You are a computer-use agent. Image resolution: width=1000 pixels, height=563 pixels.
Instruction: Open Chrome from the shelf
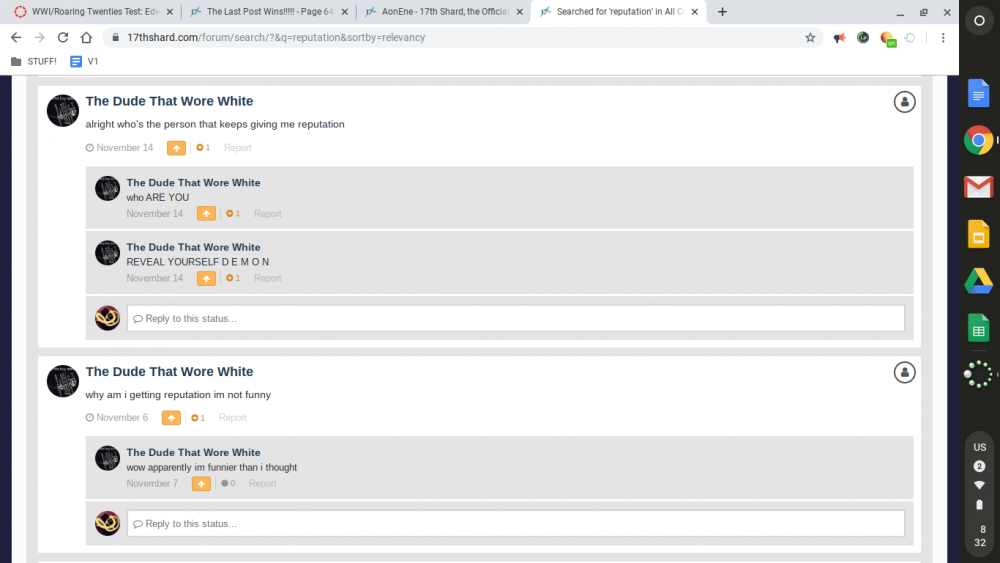(978, 140)
